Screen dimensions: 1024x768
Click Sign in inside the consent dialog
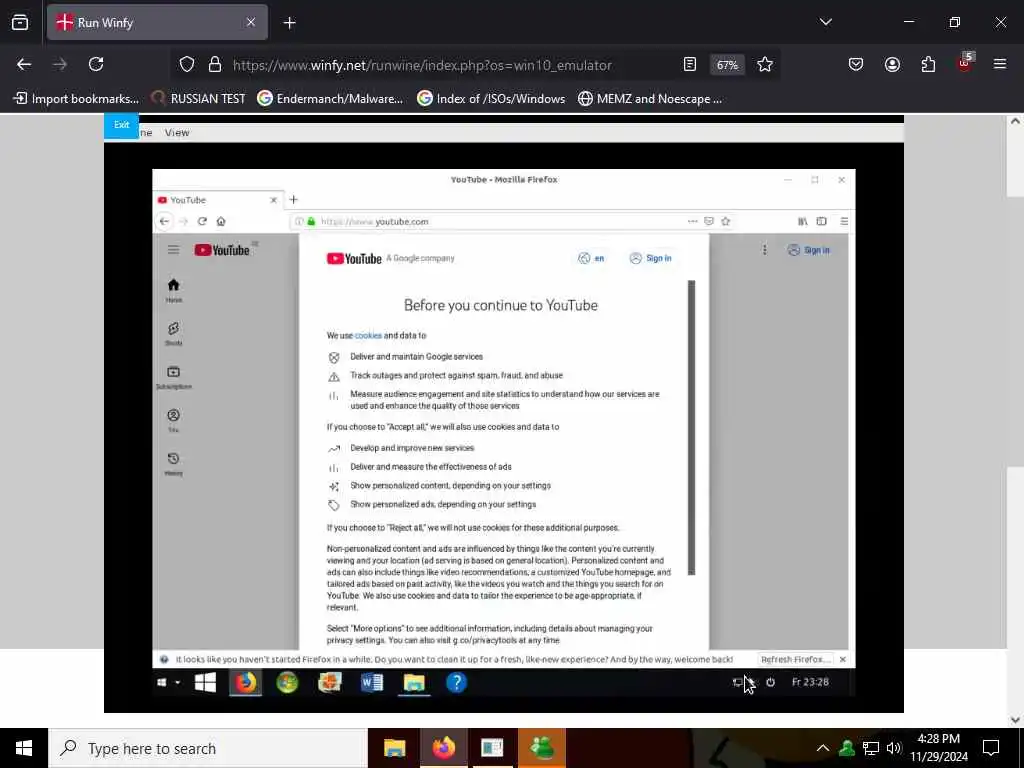pyautogui.click(x=650, y=258)
